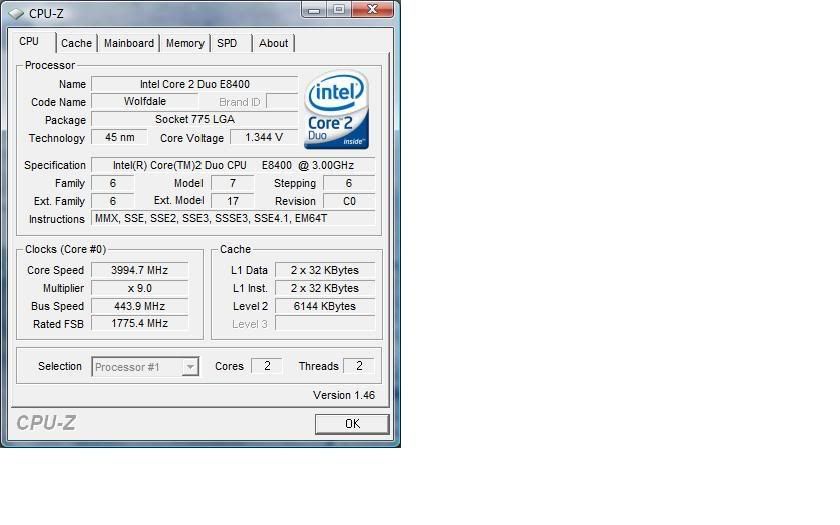This screenshot has height=525, width=840.
Task: Click the Instructions field 'MMX, SSE, SSE2...'
Action: [x=233, y=219]
